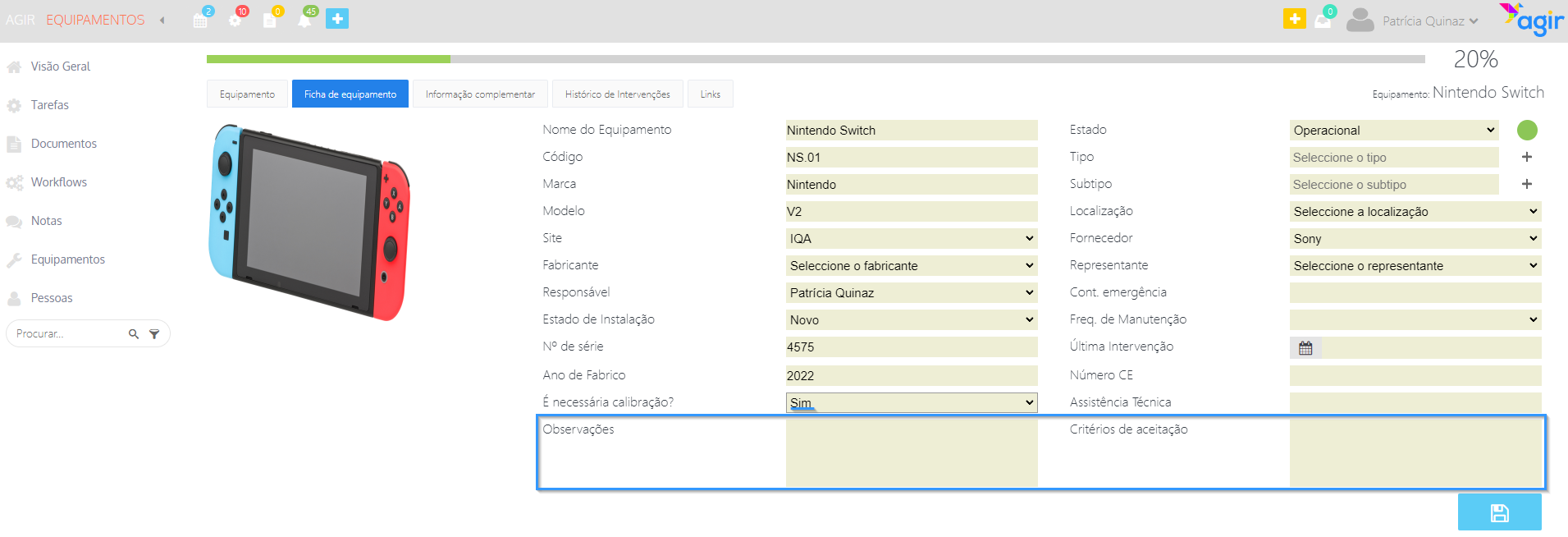Click the Observações text area
This screenshot has height=537, width=1568.
click(912, 453)
